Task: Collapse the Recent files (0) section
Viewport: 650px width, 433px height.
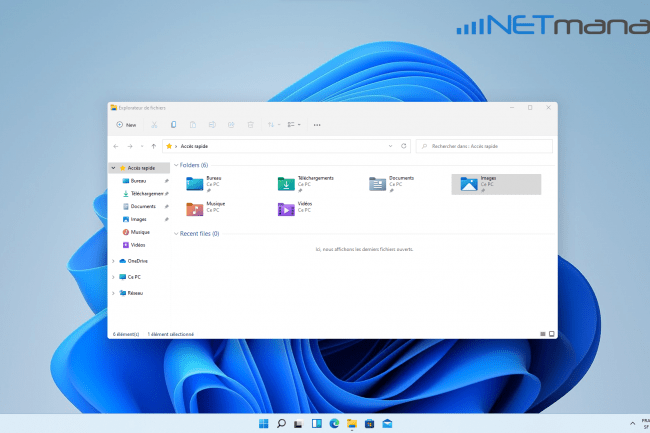Action: [x=177, y=233]
